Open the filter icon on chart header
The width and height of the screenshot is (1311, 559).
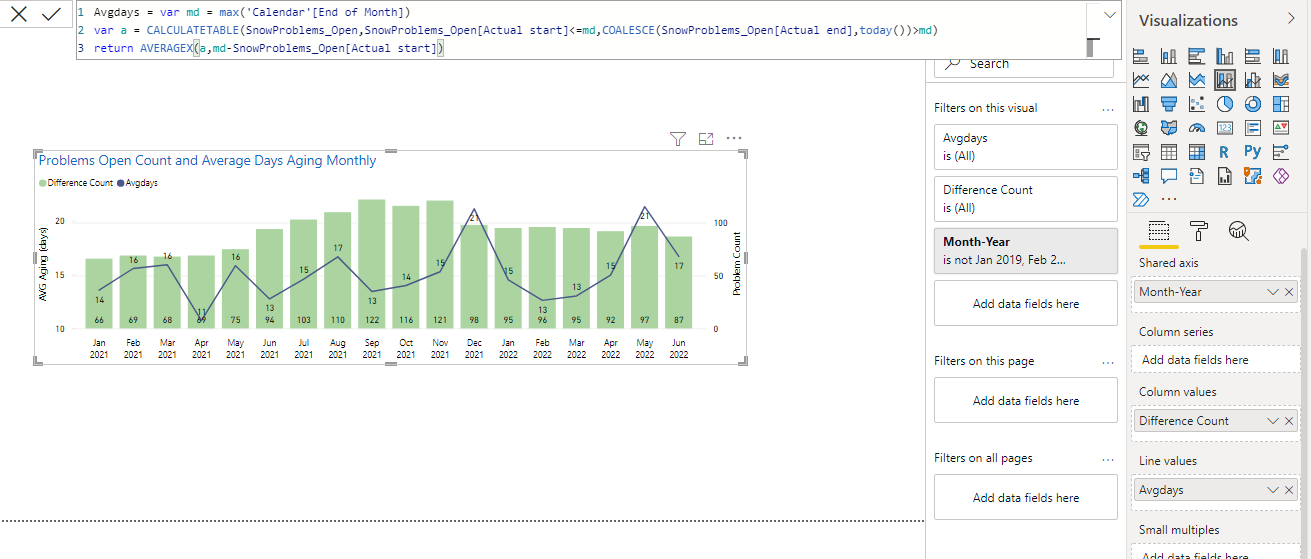pos(677,139)
